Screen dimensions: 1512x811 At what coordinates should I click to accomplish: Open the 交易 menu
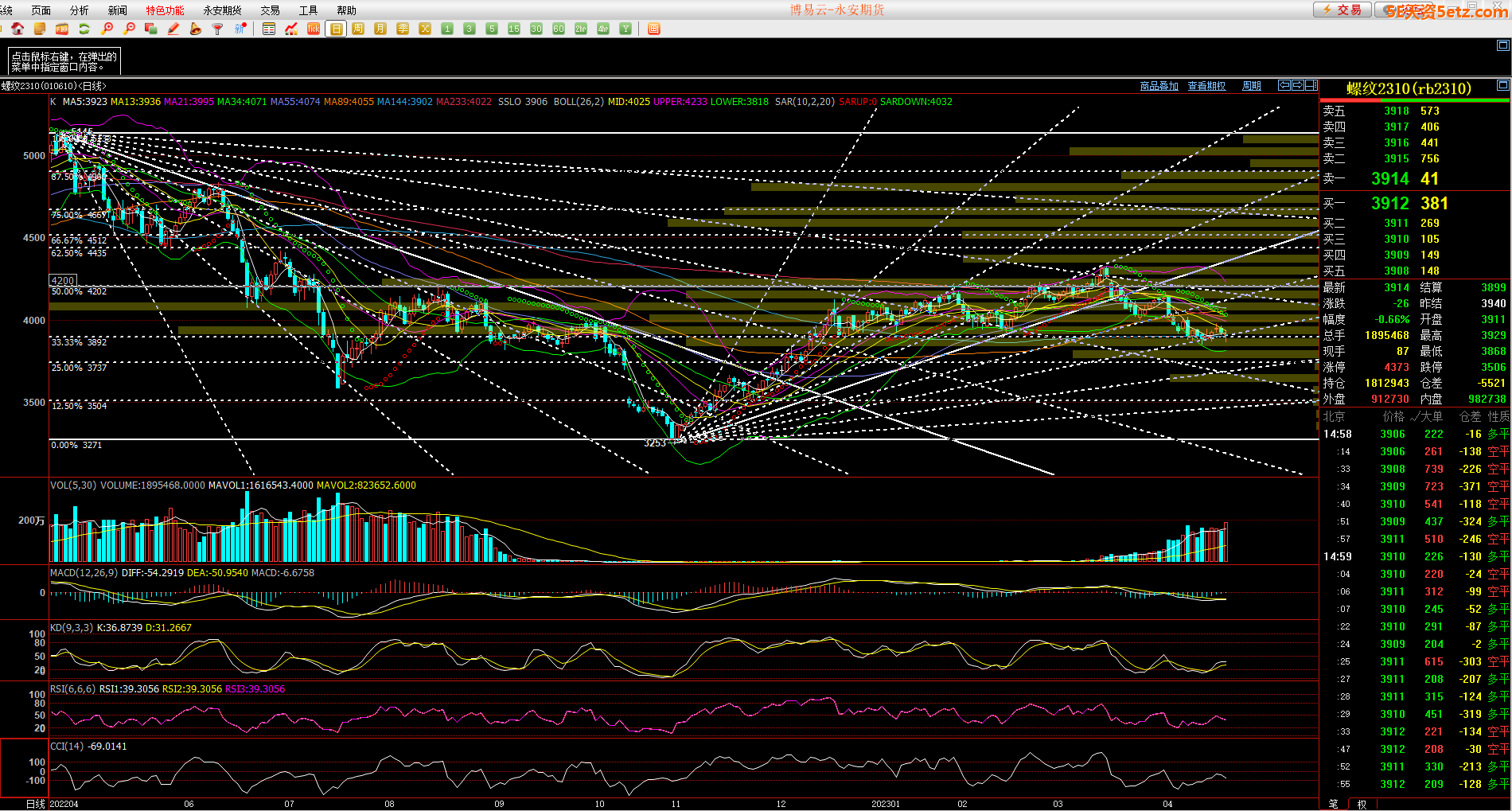click(x=271, y=10)
